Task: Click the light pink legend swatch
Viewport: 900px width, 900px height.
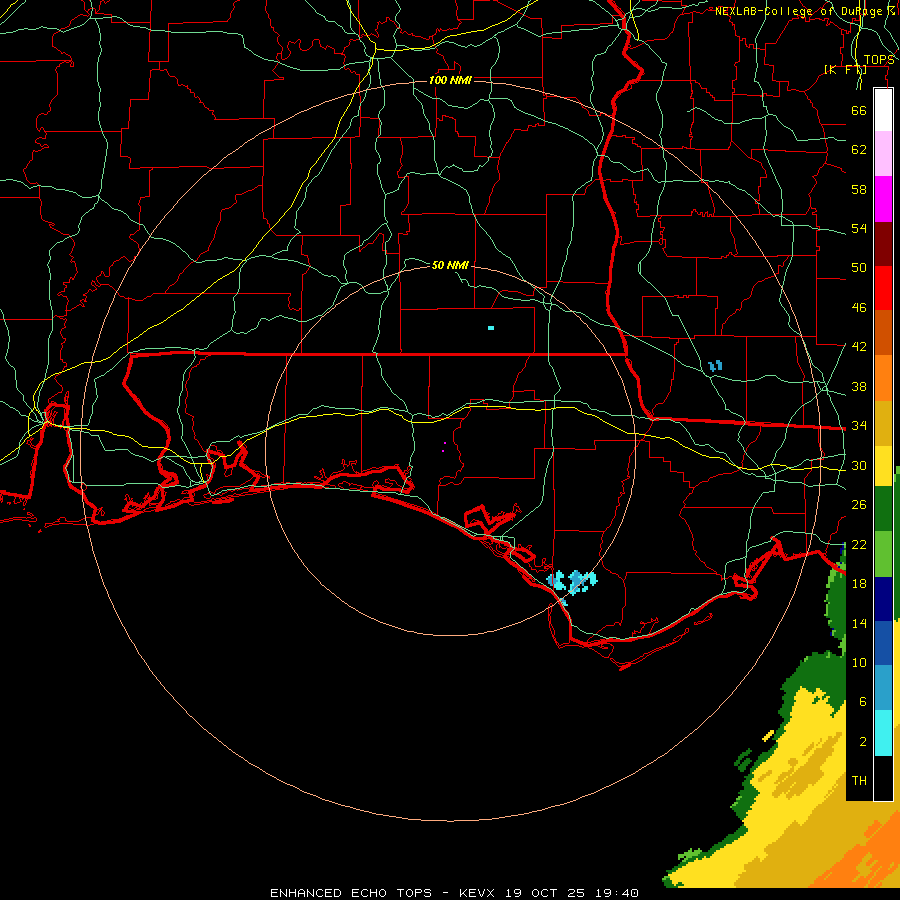Action: (x=883, y=154)
